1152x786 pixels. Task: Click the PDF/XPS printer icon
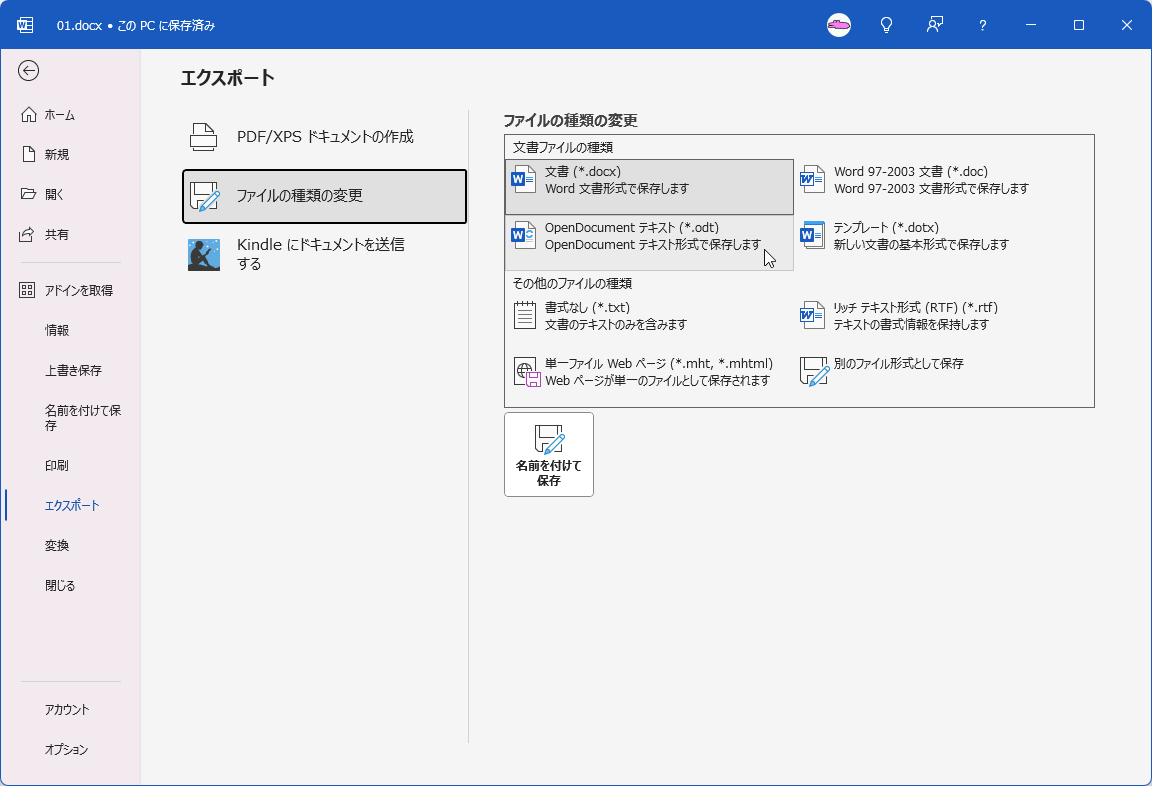pyautogui.click(x=204, y=137)
